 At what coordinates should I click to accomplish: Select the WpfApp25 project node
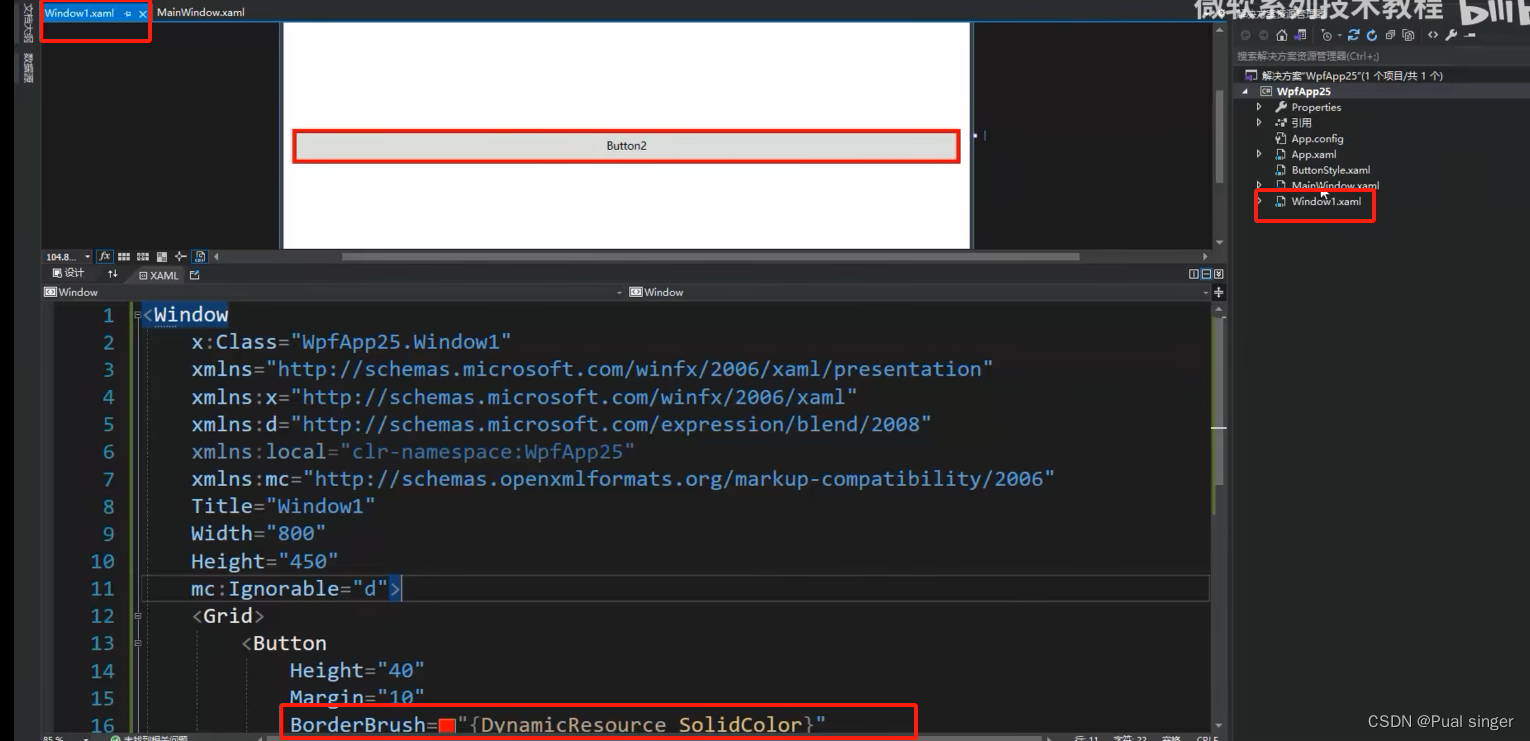(x=1303, y=91)
